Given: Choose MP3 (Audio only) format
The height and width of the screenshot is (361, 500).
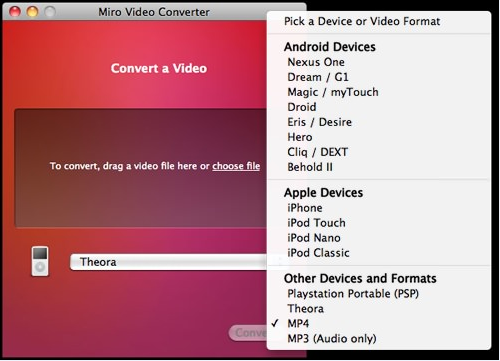Looking at the screenshot, I should click(x=379, y=339).
